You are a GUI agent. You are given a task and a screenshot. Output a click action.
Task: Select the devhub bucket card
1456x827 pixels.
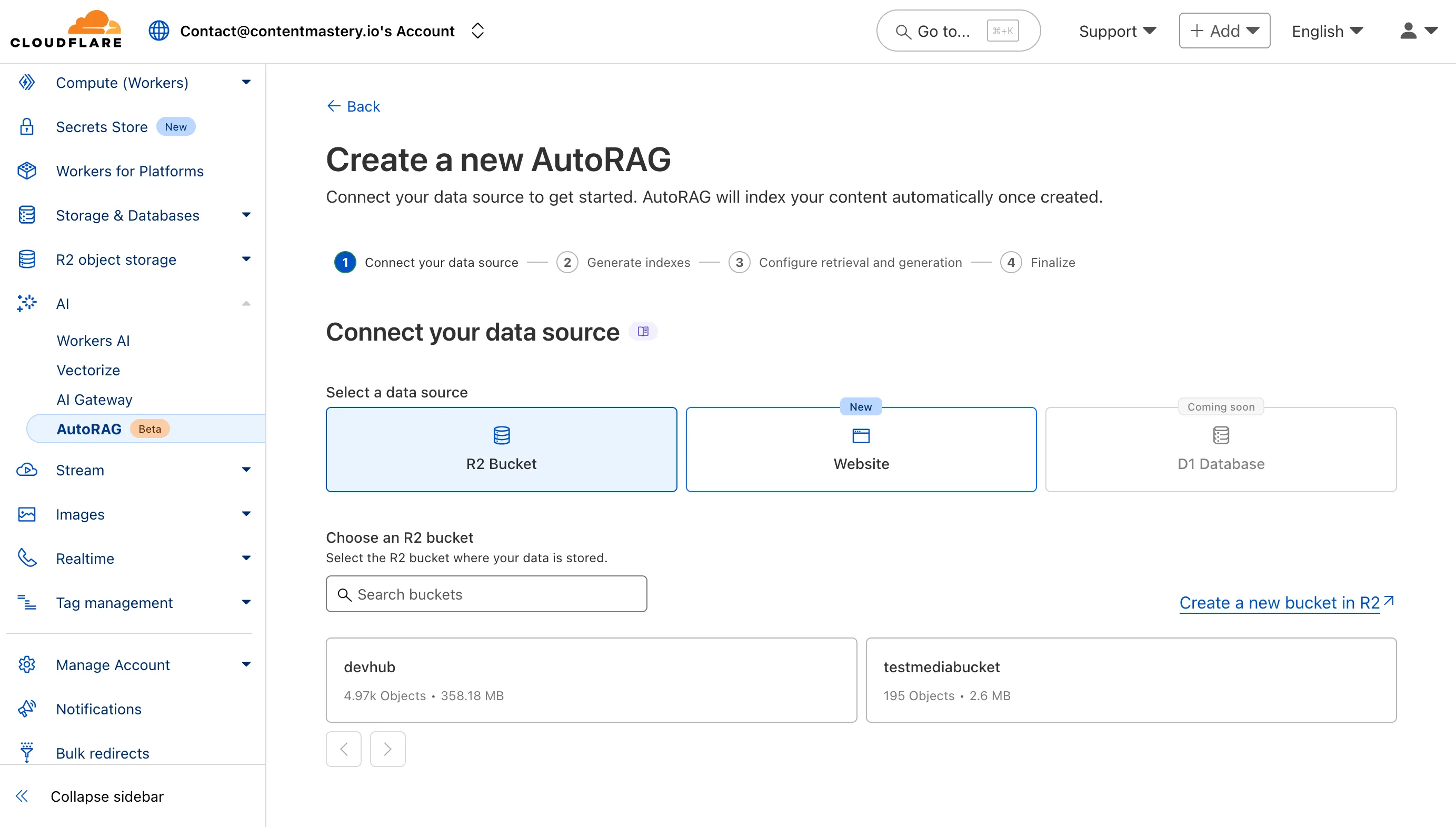pyautogui.click(x=591, y=680)
